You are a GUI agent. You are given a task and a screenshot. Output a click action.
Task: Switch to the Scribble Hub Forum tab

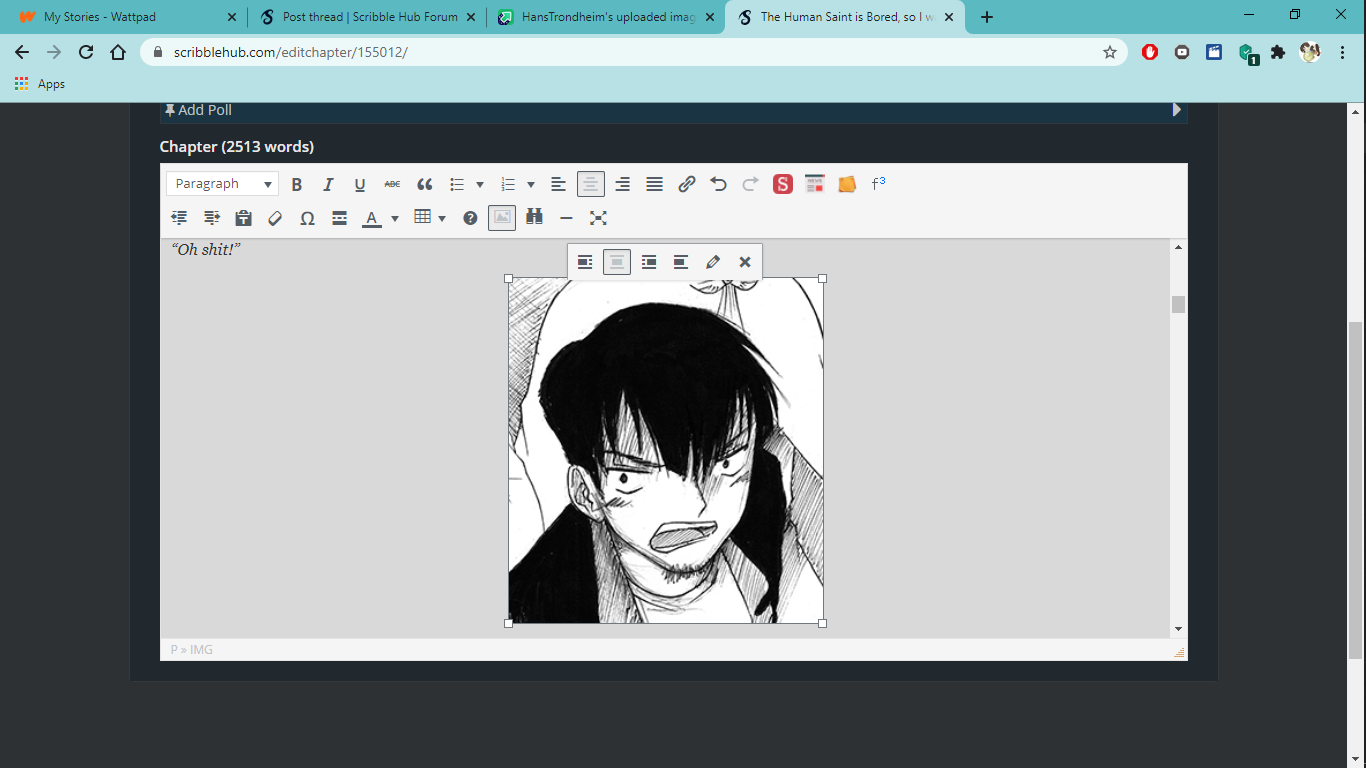tap(366, 17)
